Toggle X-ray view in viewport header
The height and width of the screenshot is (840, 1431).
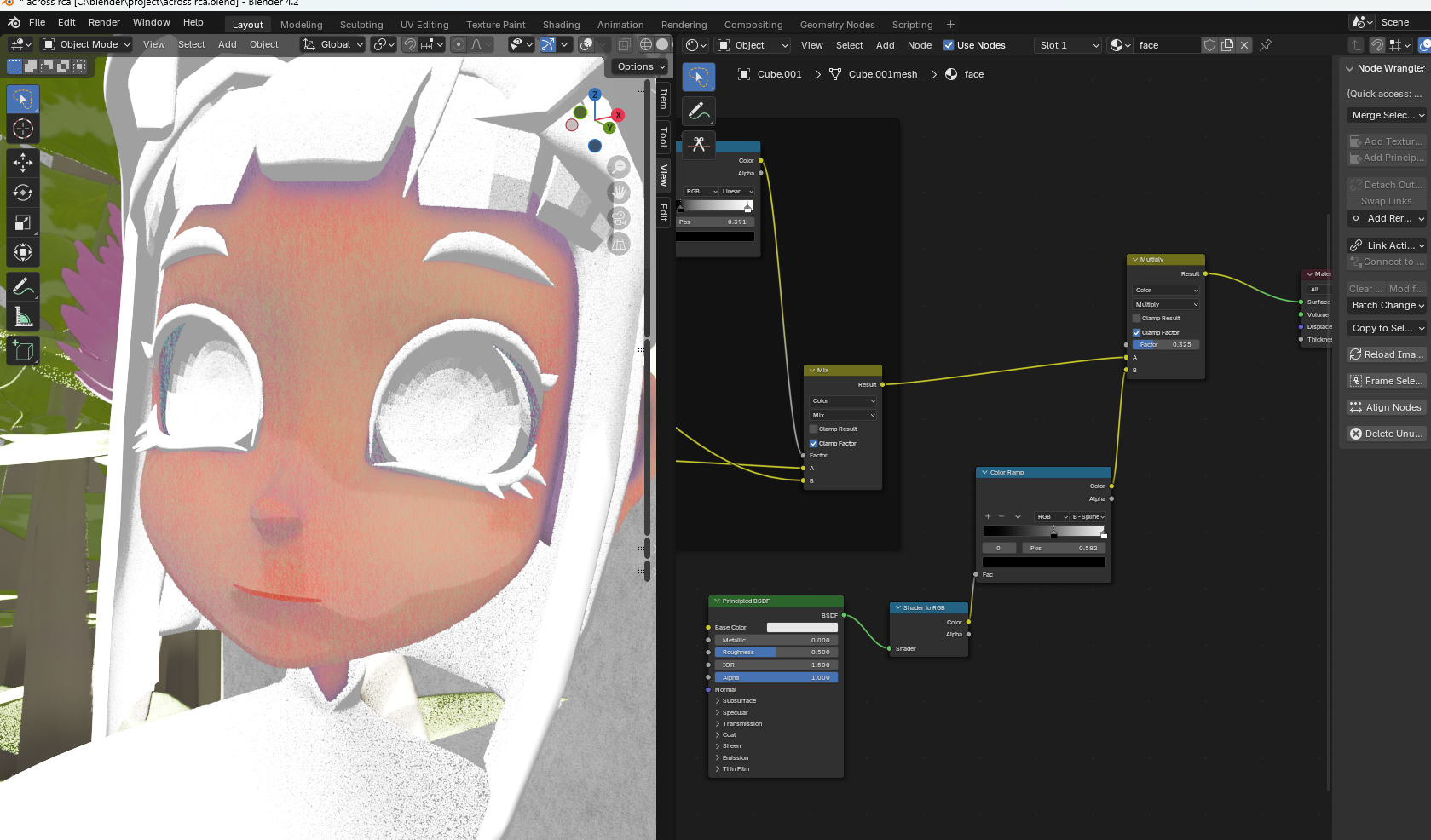click(x=624, y=44)
